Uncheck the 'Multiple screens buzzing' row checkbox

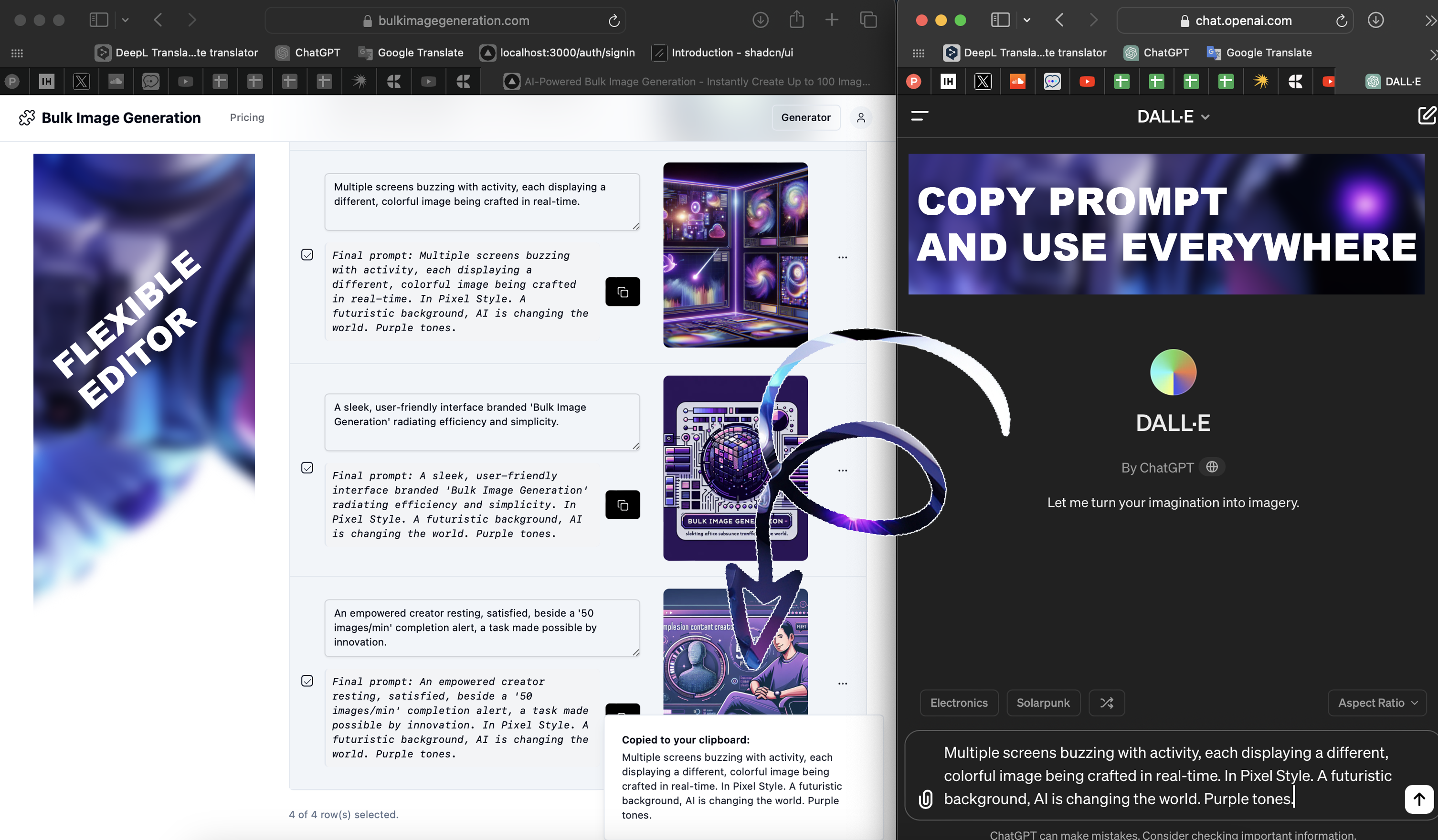pyautogui.click(x=307, y=254)
